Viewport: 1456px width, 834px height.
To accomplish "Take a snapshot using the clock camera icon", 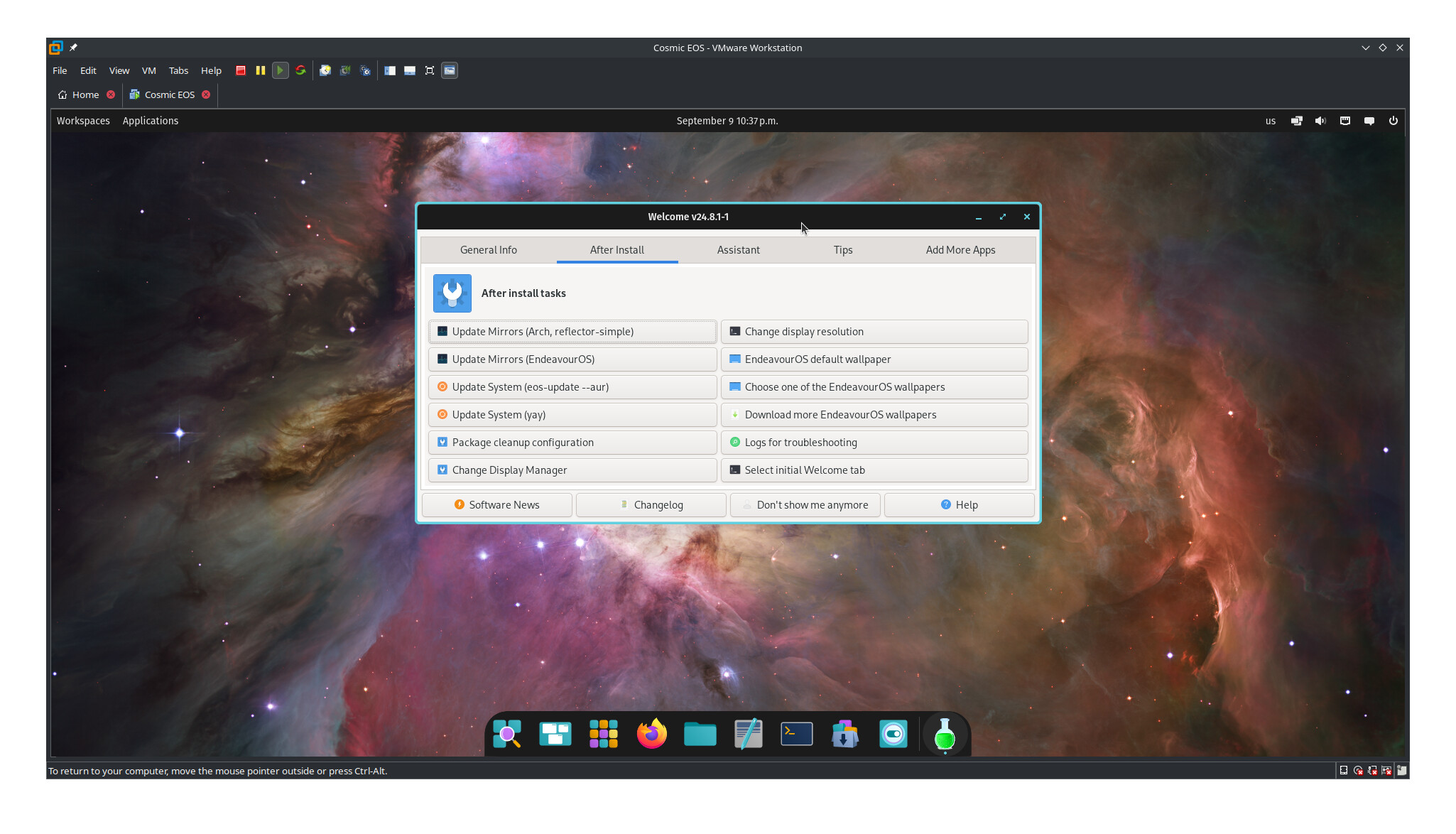I will pos(325,70).
